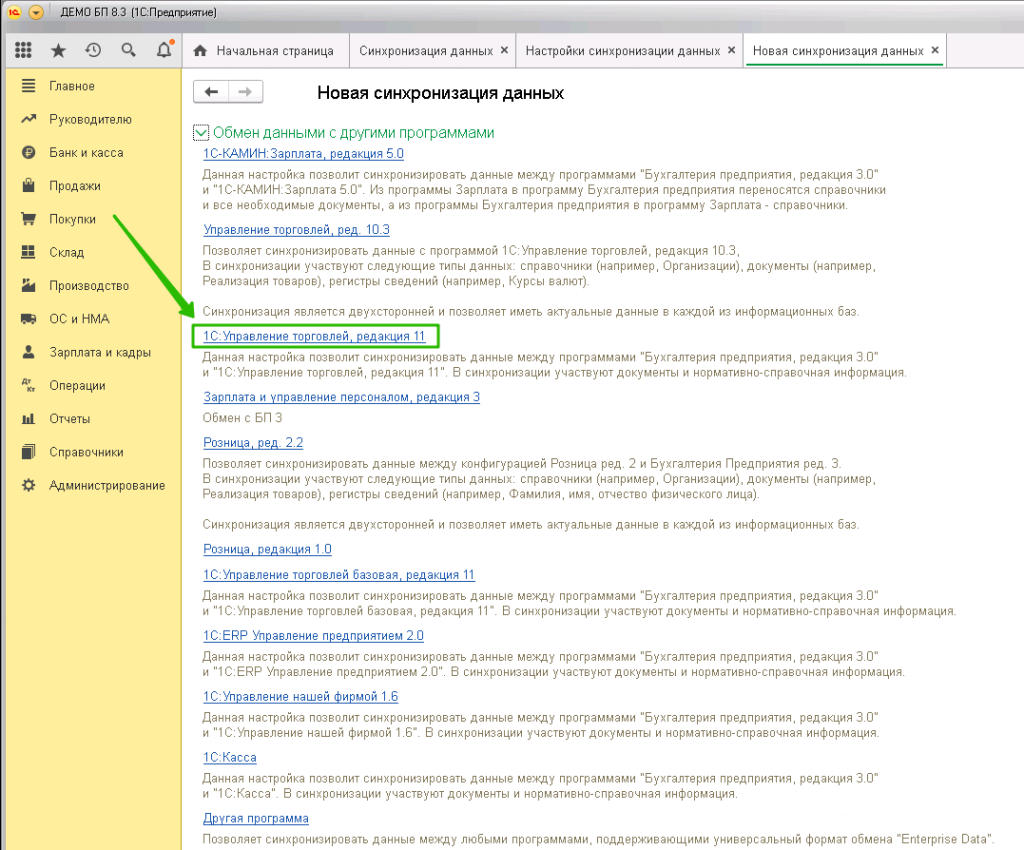Open the History clock icon
The height and width of the screenshot is (850, 1024).
point(93,50)
